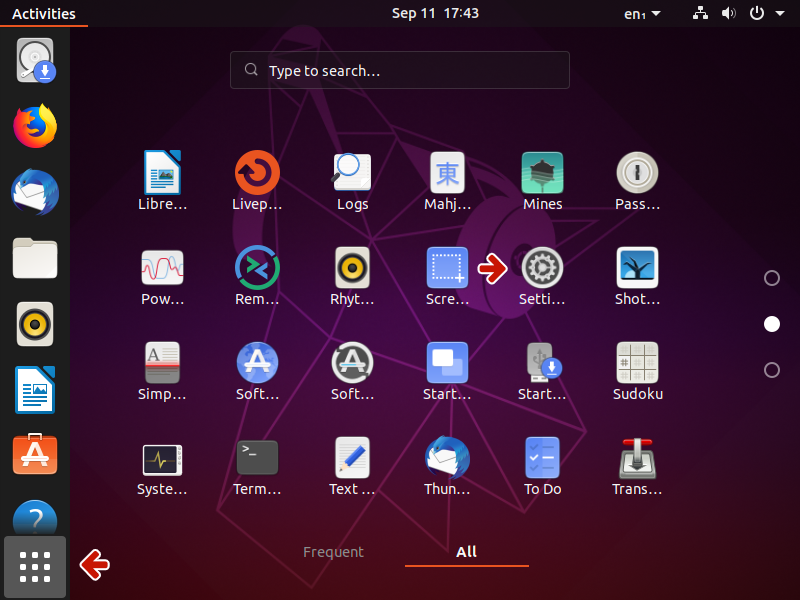The image size is (800, 600).
Task: Open Firefox from the dock
Action: [35, 126]
